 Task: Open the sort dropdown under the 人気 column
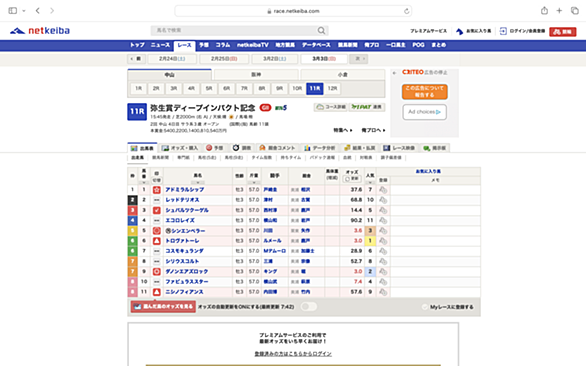click(370, 182)
